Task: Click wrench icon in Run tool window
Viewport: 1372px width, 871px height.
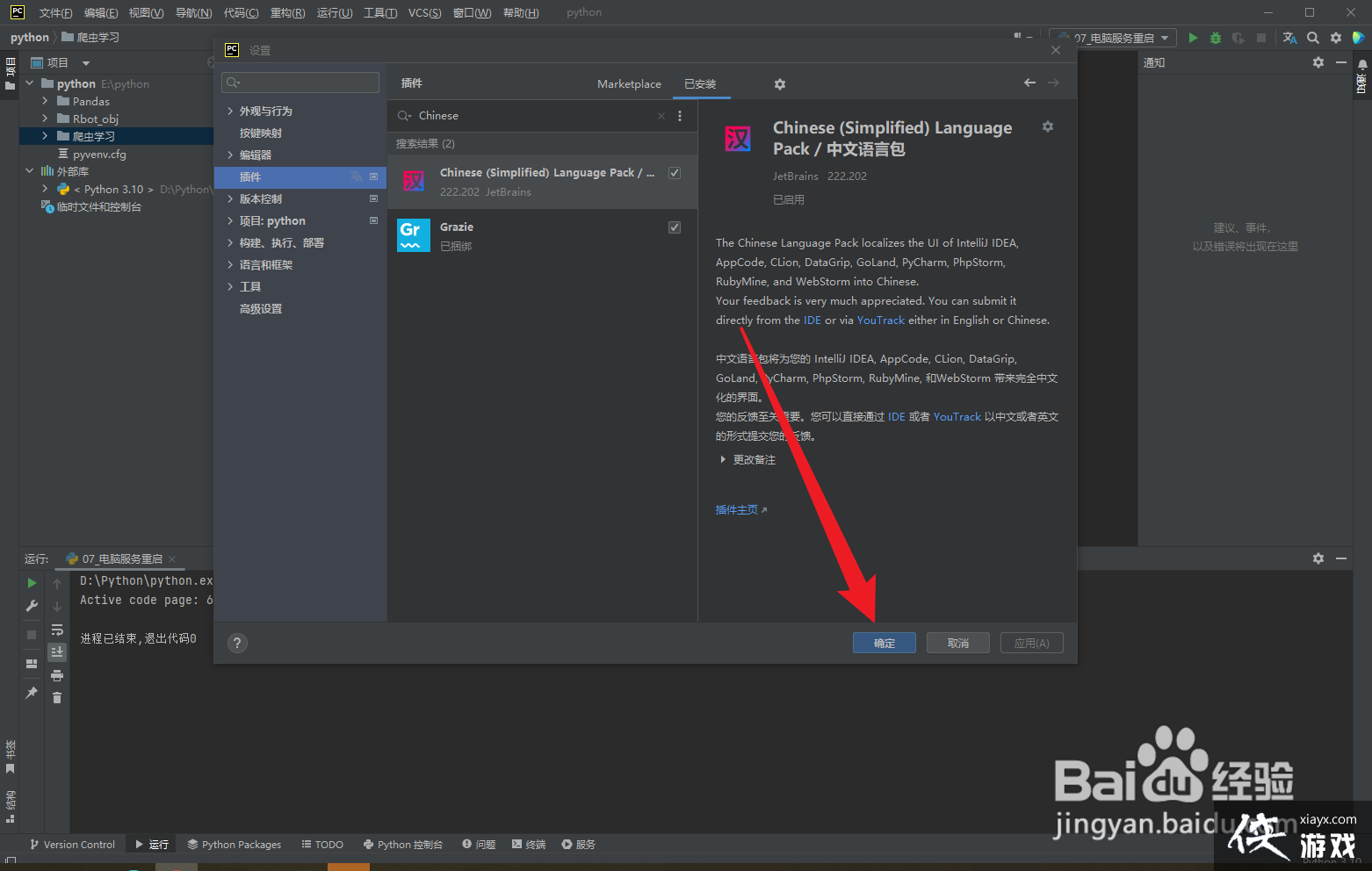Action: (x=32, y=606)
